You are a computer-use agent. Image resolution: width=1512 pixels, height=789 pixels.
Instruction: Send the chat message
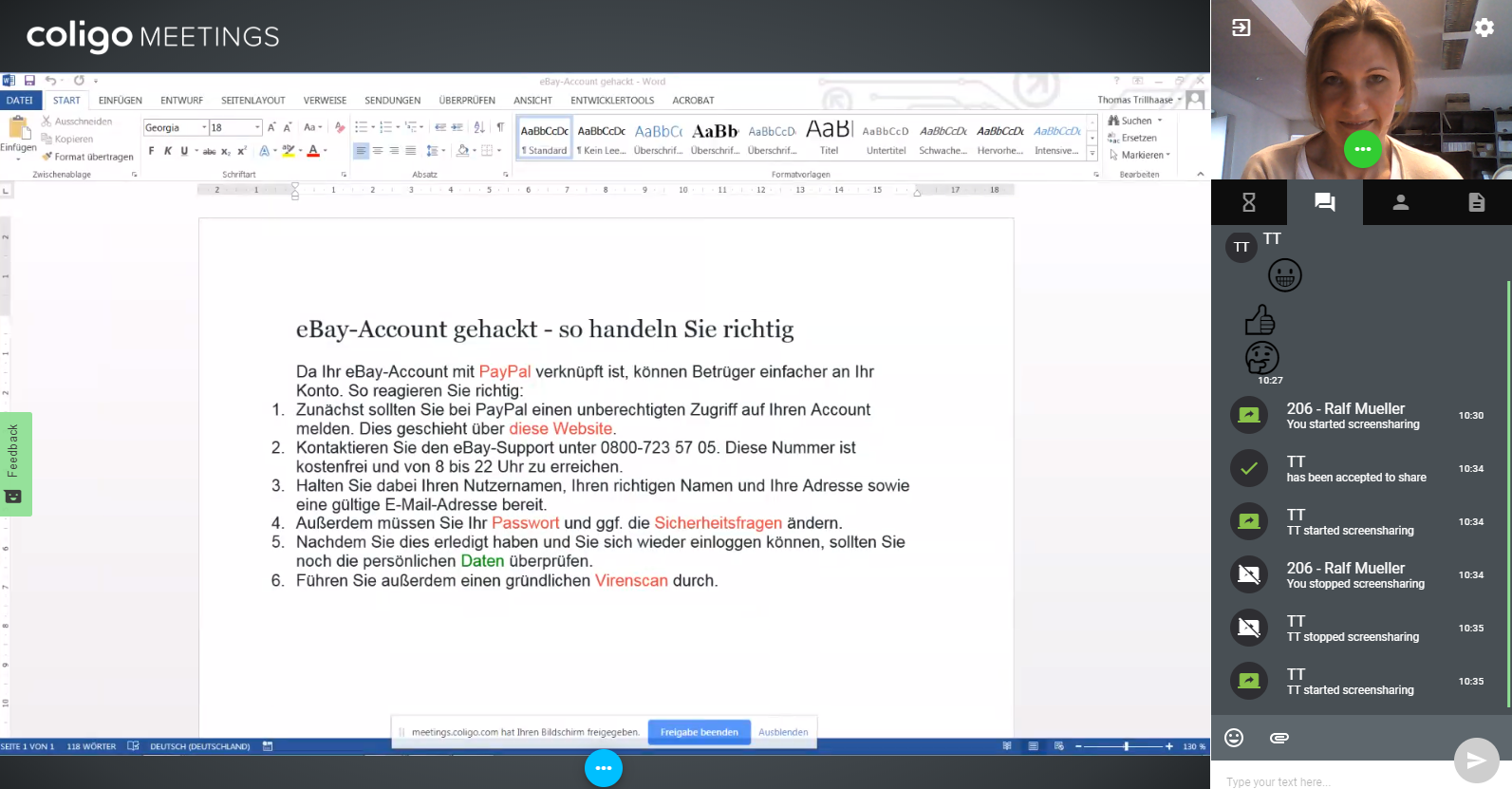pos(1477,760)
